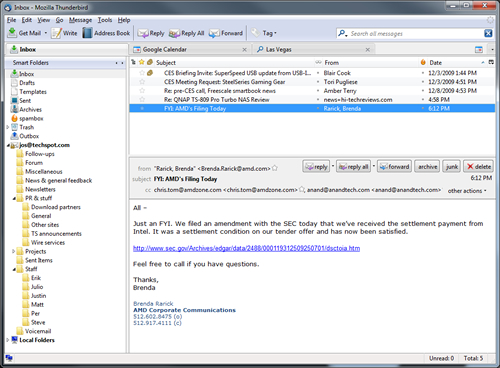Open the search magnifier options dropdown
The height and width of the screenshot is (368, 500).
pos(343,33)
